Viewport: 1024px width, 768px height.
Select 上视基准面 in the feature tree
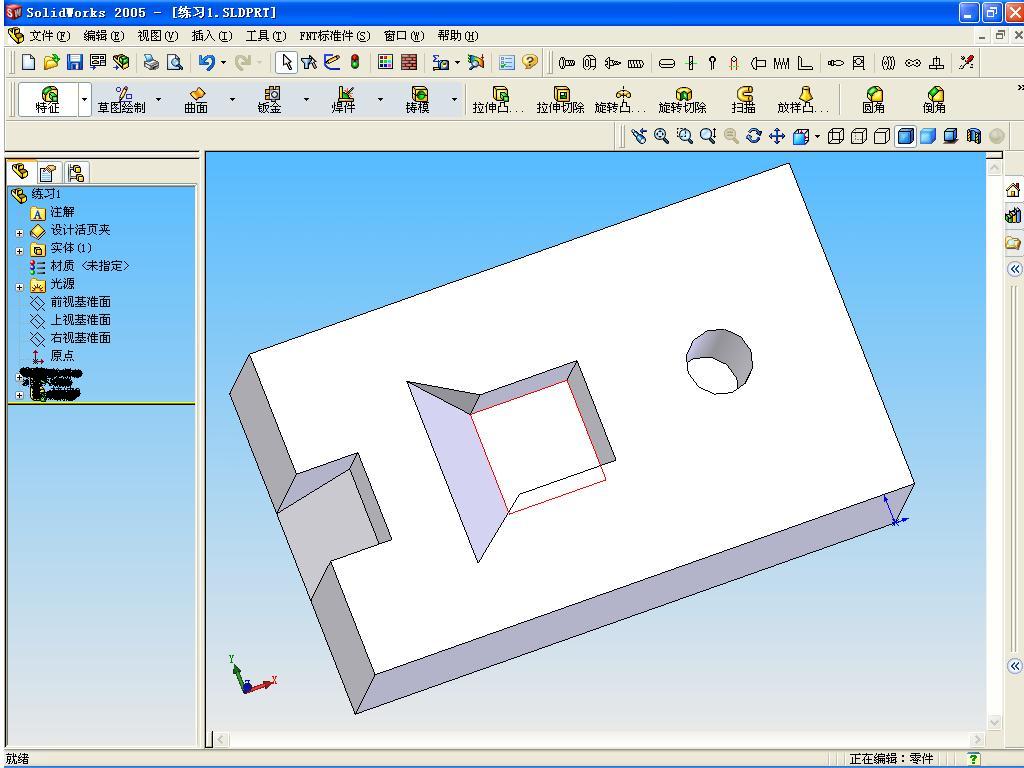point(80,320)
